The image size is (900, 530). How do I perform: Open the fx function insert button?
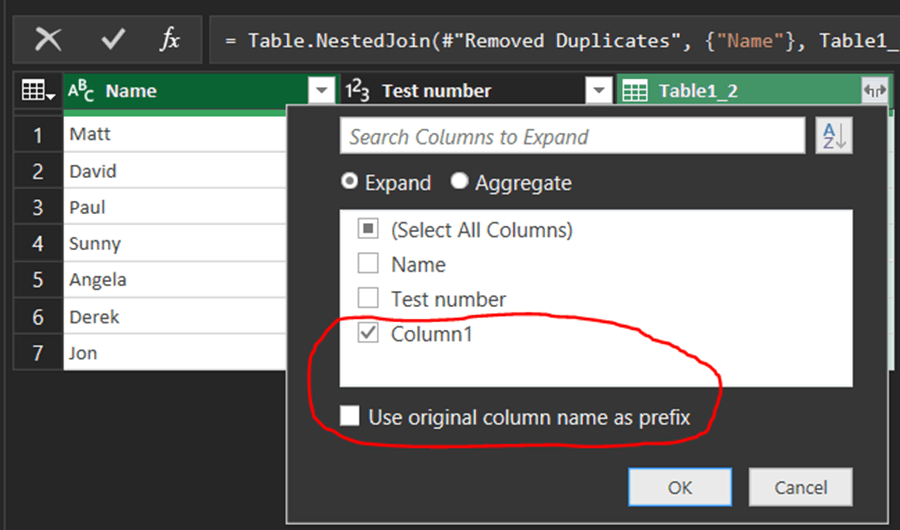(x=170, y=40)
